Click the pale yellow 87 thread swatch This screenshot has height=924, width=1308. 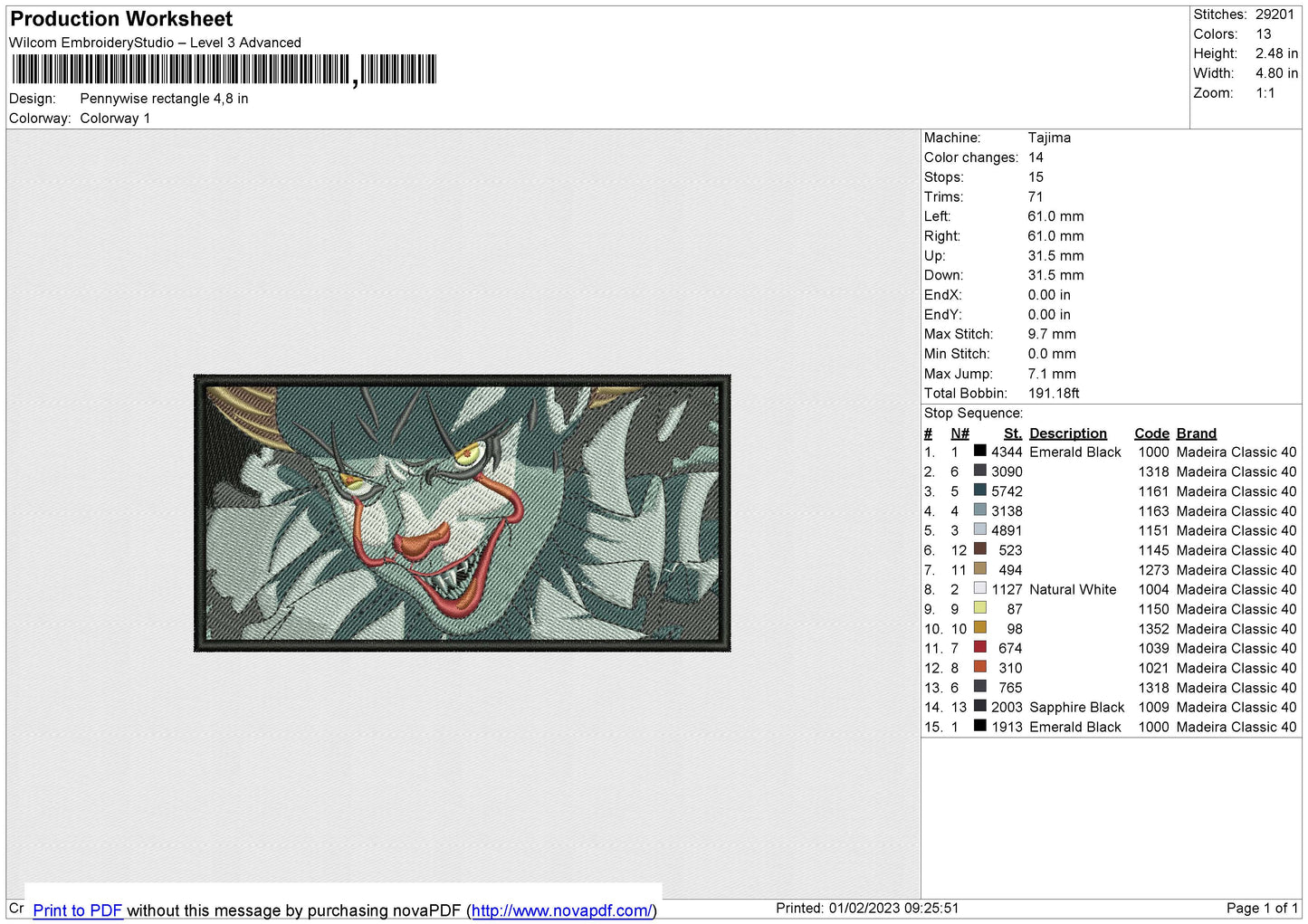tap(980, 608)
